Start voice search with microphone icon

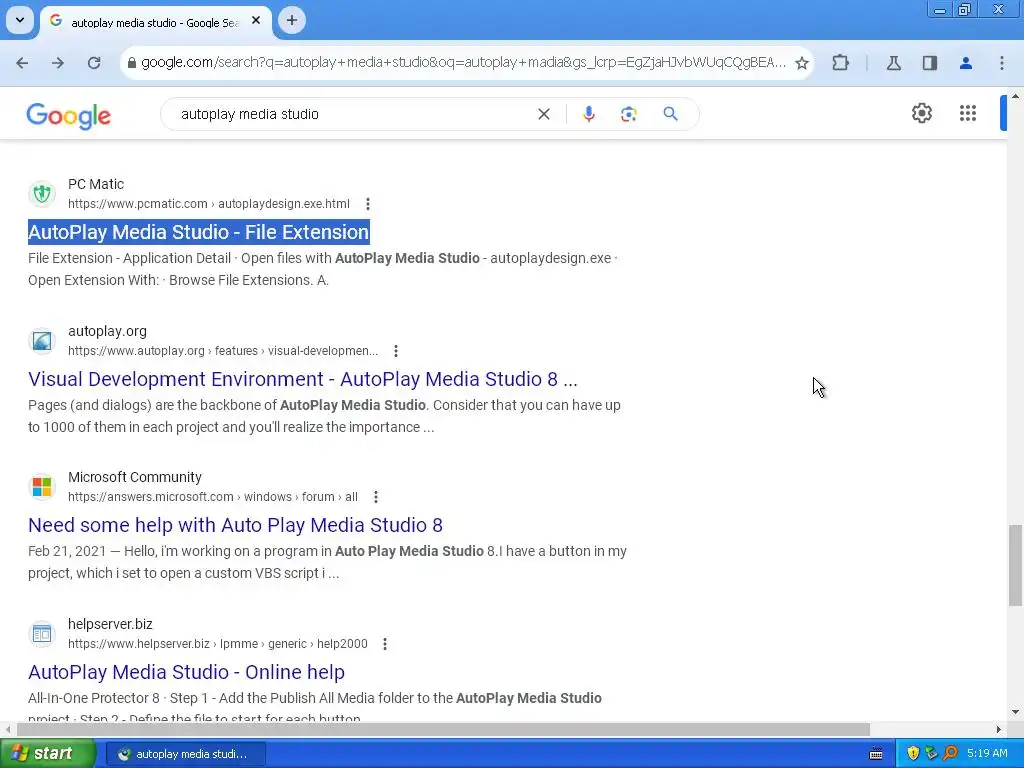[588, 114]
